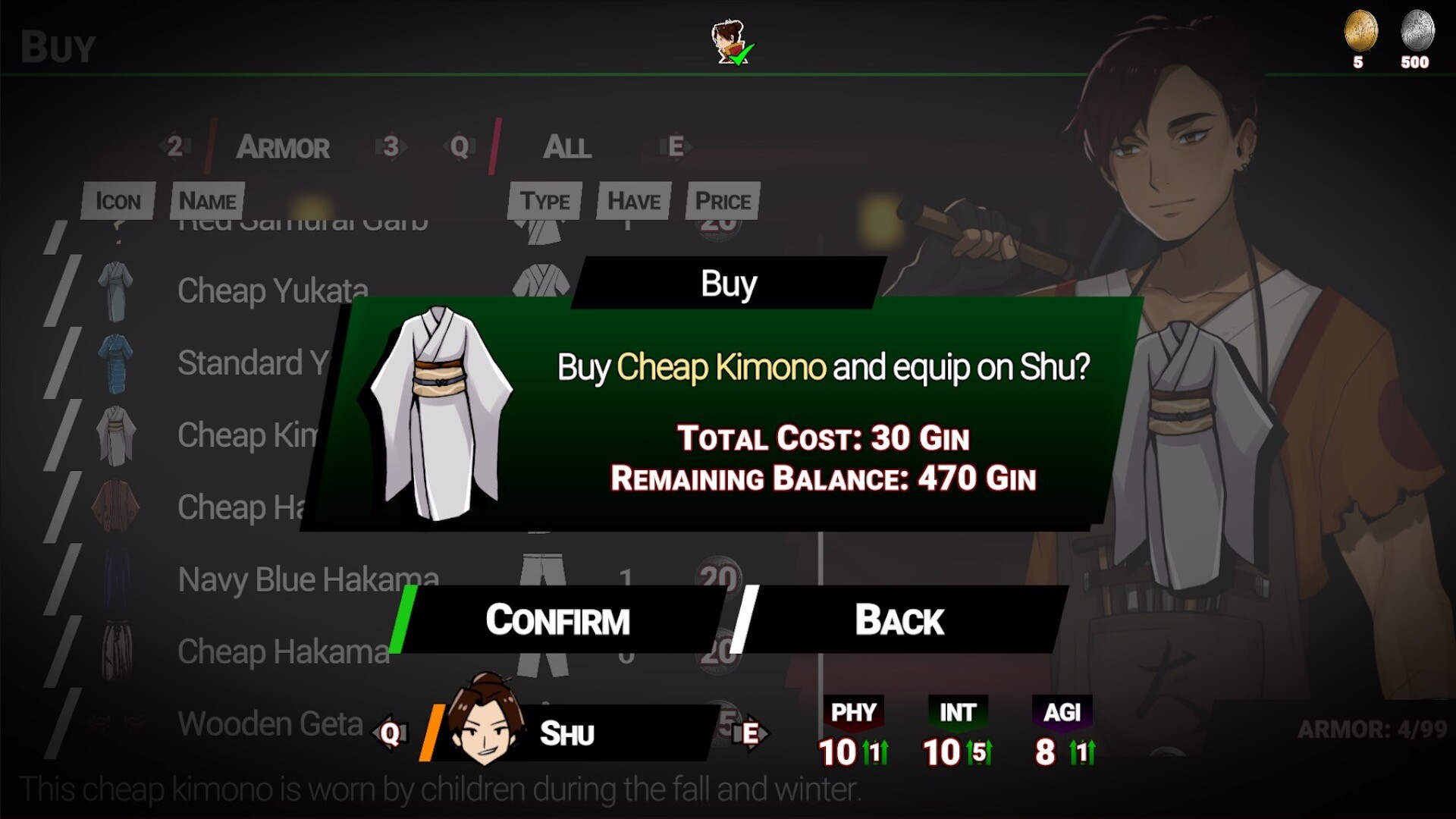Click Shu's portrait face icon

click(x=485, y=719)
